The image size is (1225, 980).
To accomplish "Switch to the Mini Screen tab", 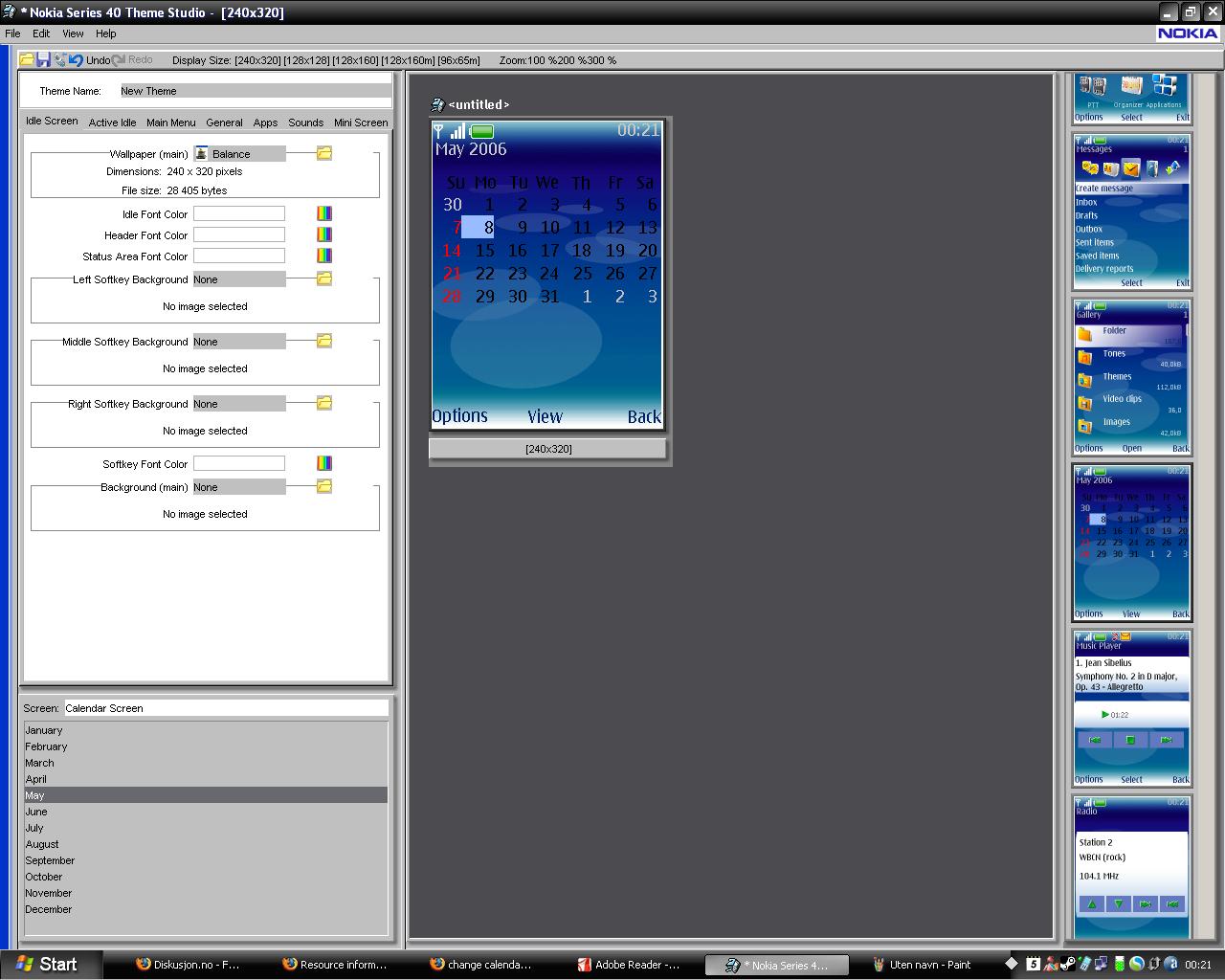I will [361, 122].
